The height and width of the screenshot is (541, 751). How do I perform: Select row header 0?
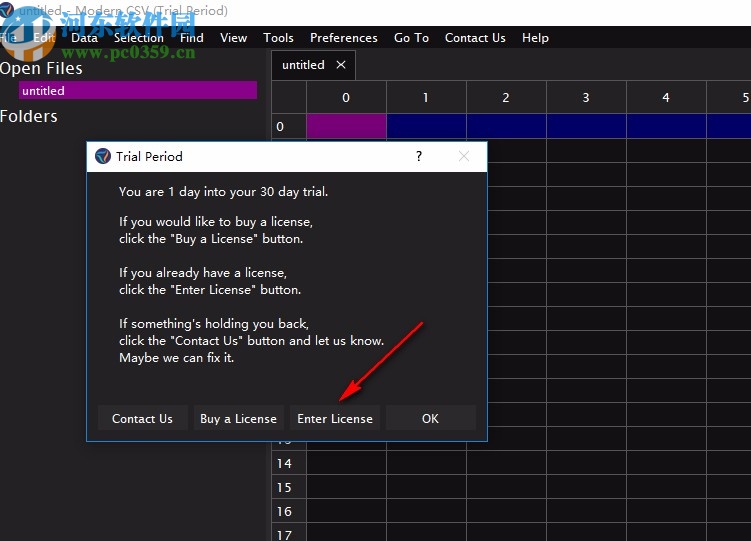point(289,126)
